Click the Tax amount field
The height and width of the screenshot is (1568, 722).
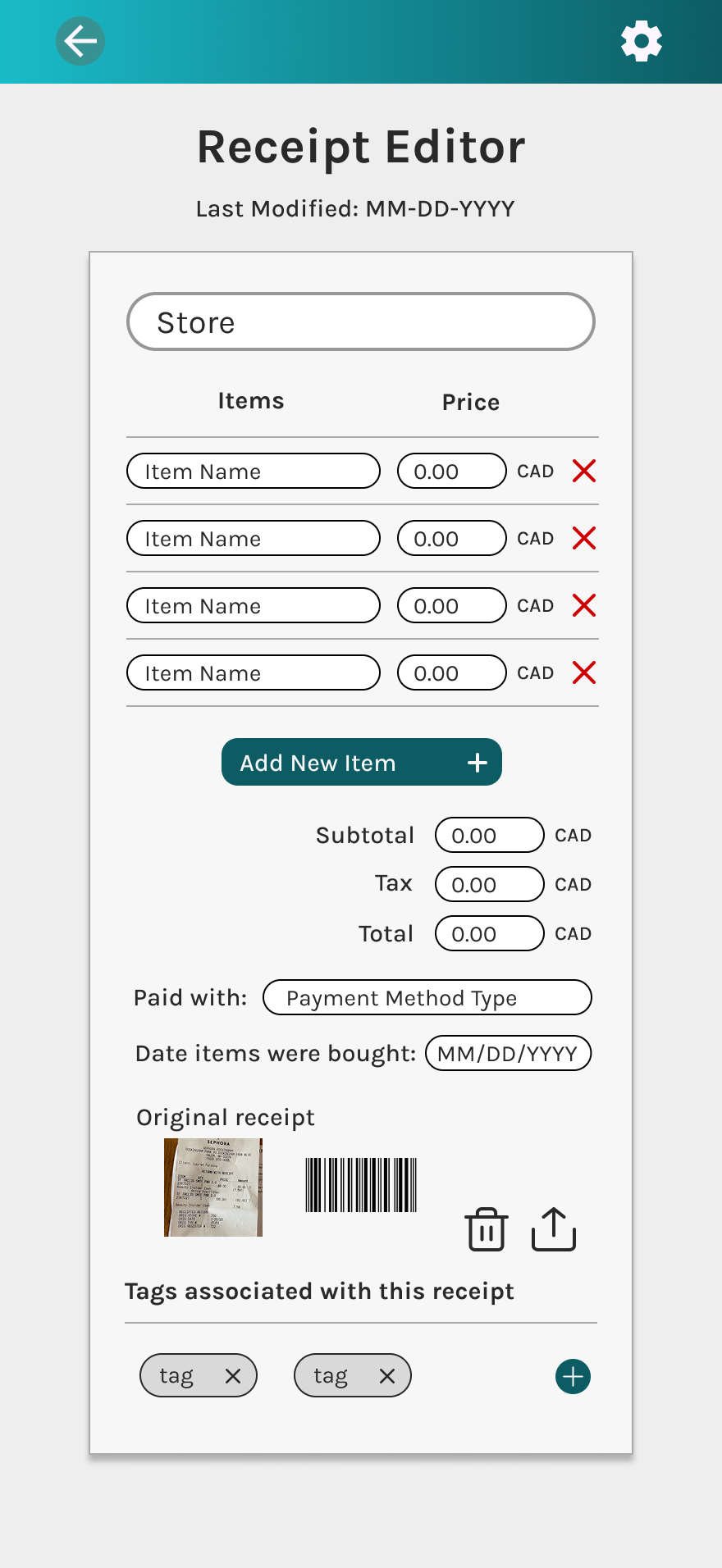coord(490,884)
